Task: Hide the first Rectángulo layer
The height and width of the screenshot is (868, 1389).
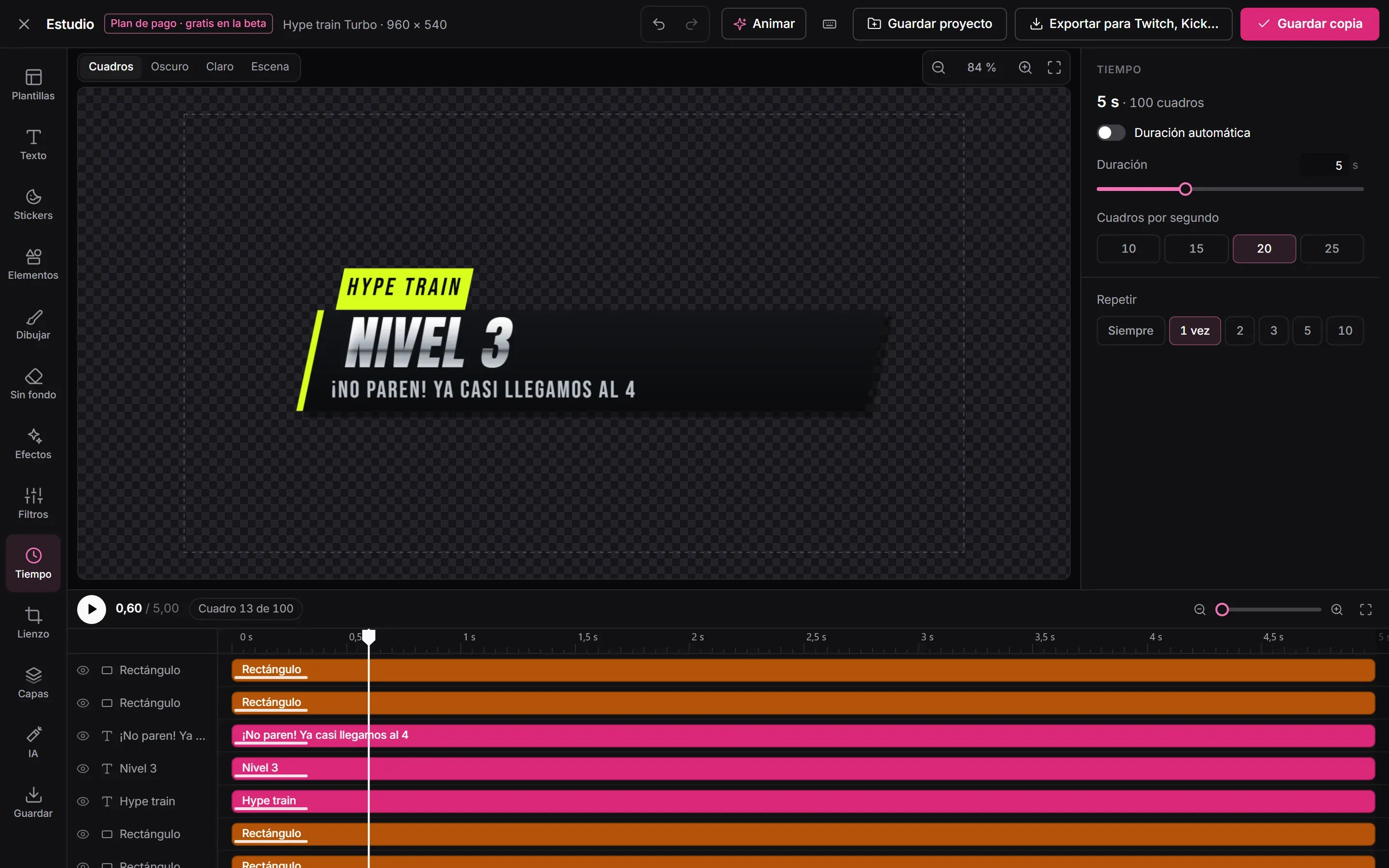Action: 83,670
